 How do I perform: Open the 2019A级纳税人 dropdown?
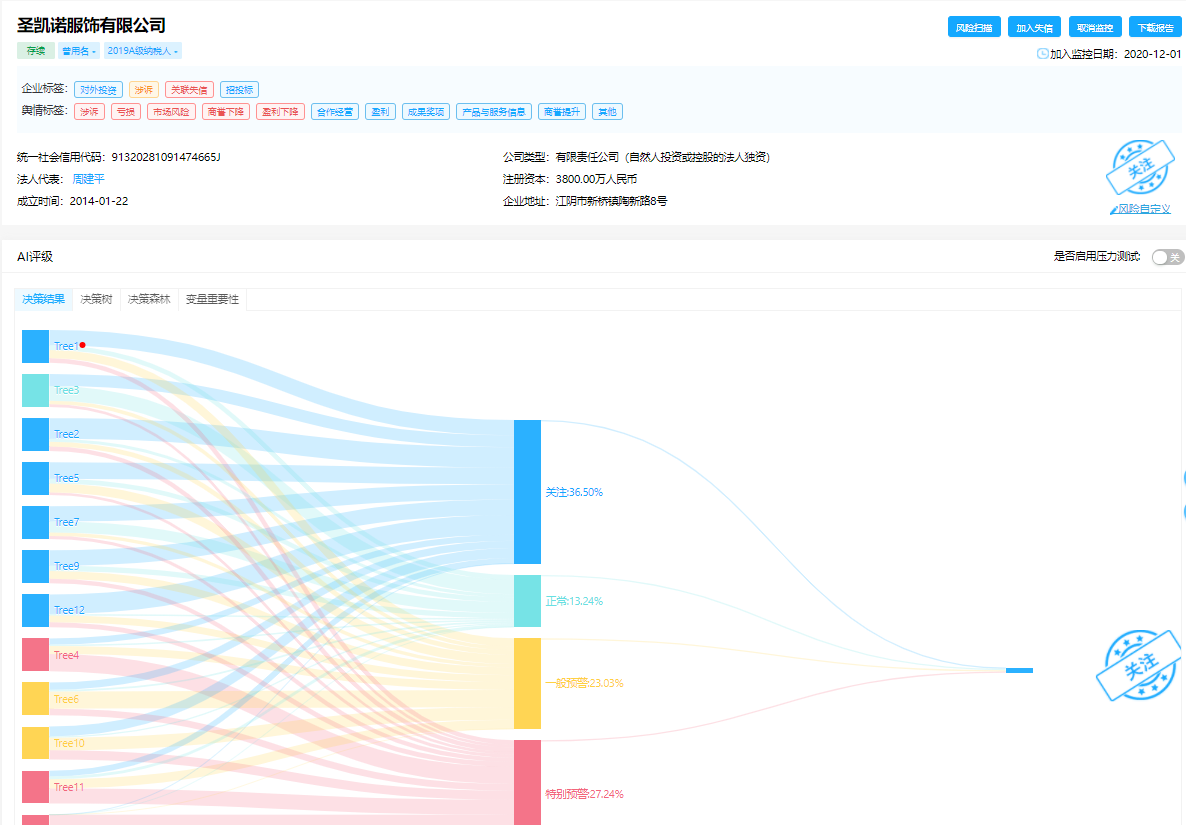143,51
